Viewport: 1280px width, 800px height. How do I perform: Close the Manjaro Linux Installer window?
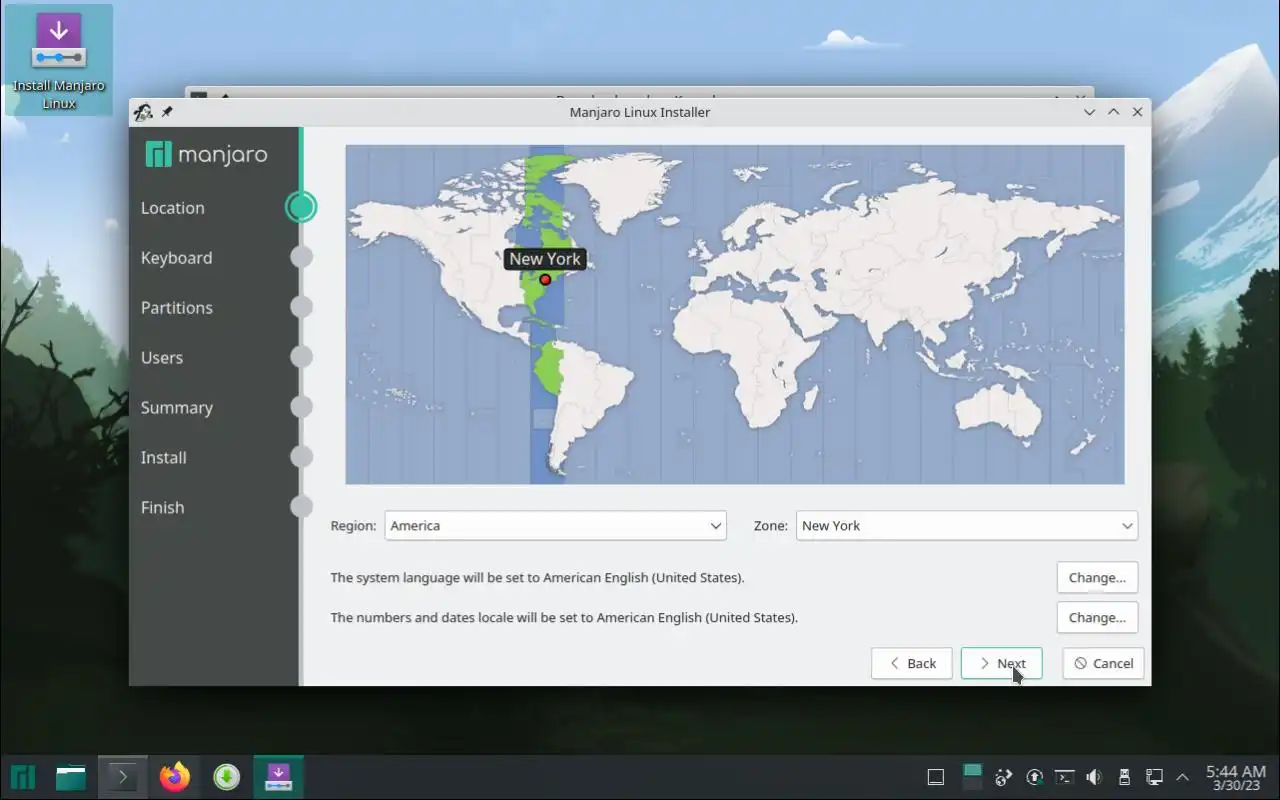coord(1137,112)
